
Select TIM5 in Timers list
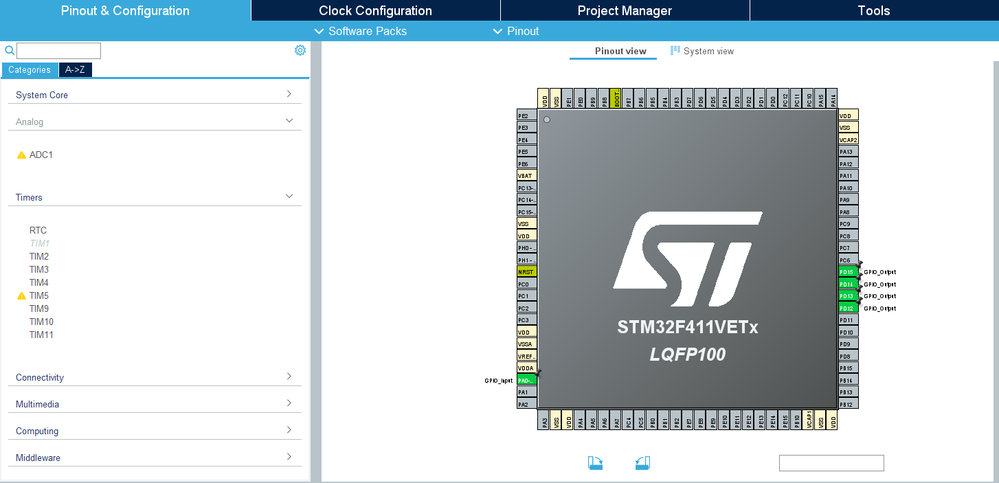click(39, 296)
